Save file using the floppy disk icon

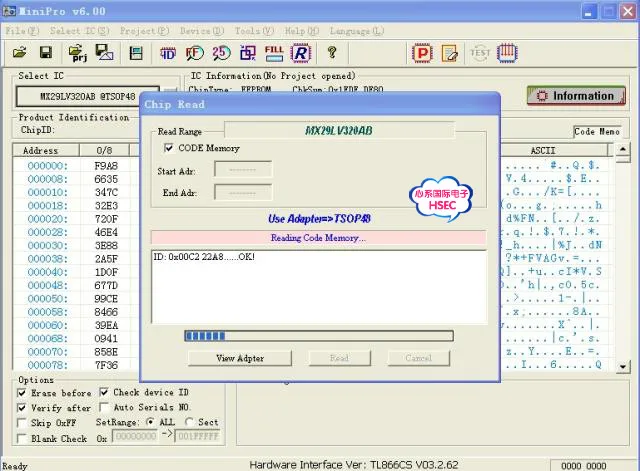46,53
